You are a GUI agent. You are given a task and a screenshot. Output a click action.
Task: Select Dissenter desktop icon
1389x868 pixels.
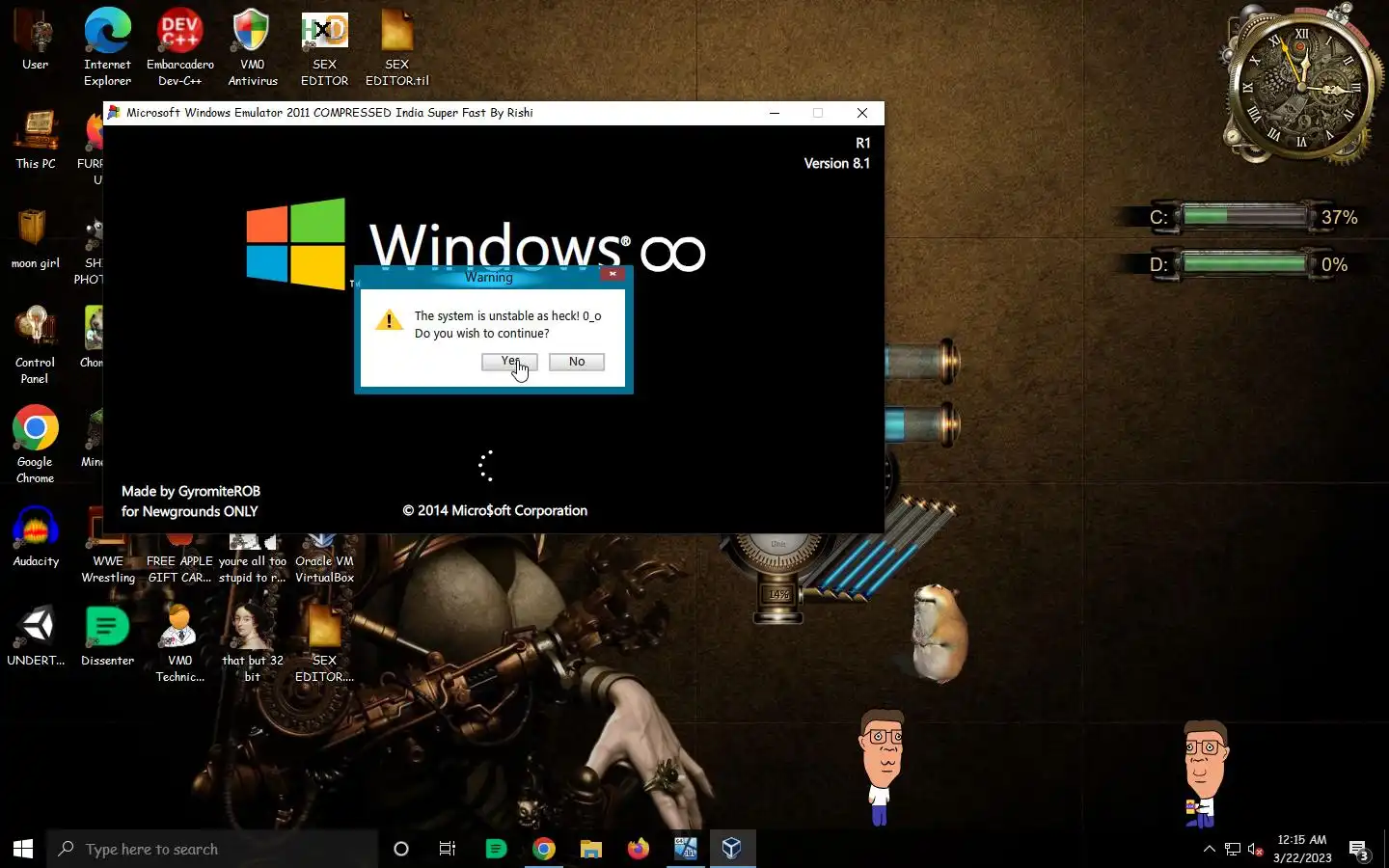click(107, 637)
